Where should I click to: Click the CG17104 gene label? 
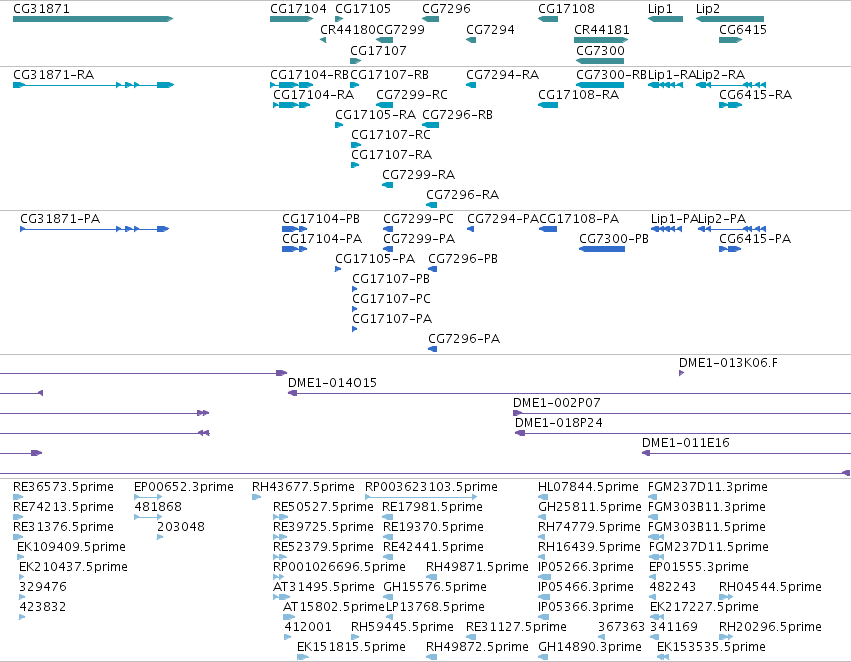coord(298,9)
